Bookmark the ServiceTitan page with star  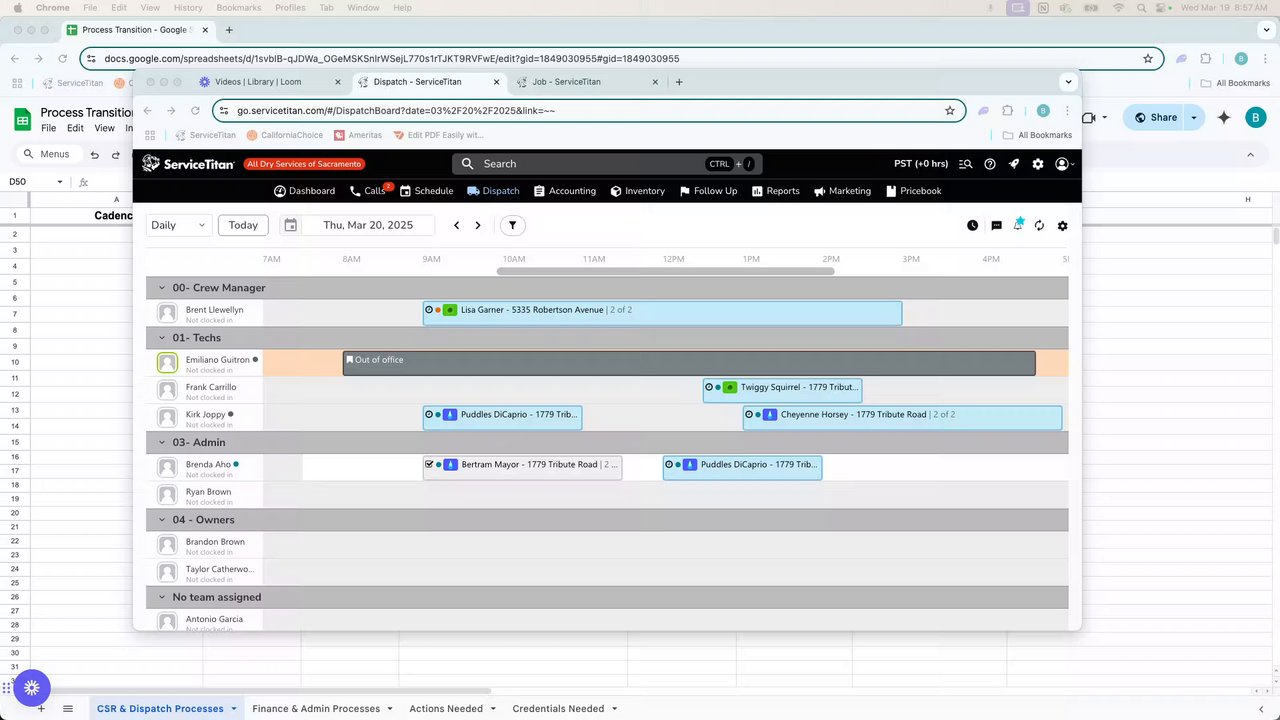point(950,110)
